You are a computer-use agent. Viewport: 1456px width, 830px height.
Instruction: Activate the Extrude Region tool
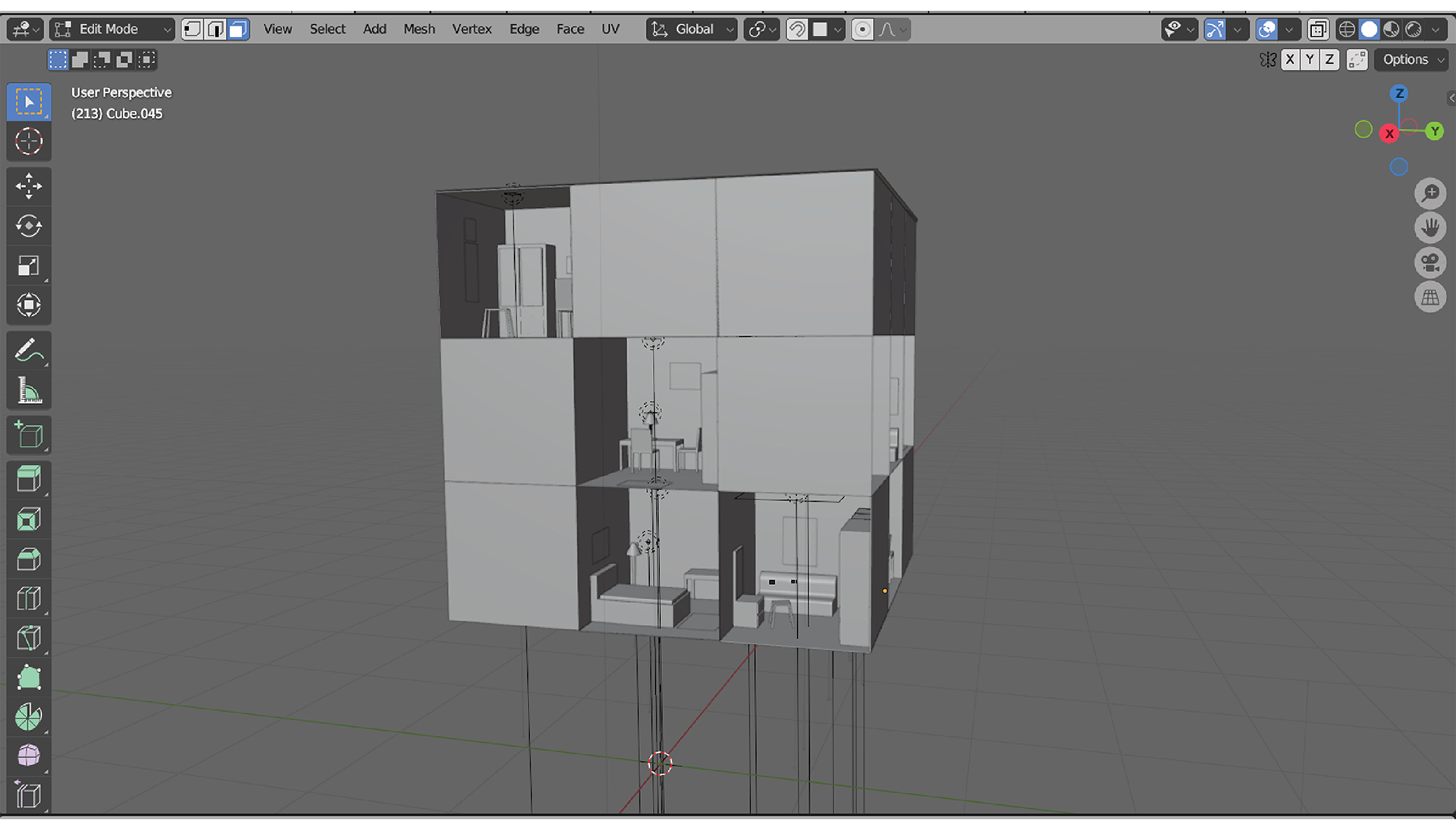pyautogui.click(x=29, y=479)
